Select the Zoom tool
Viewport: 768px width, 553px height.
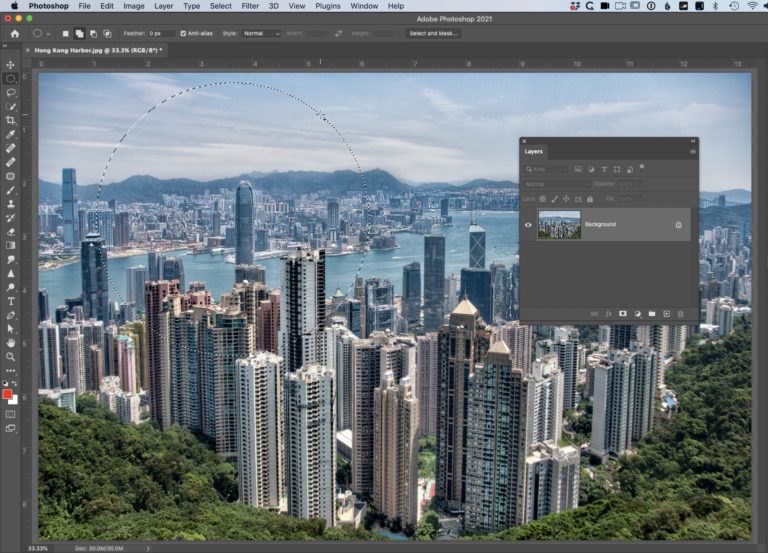point(10,357)
